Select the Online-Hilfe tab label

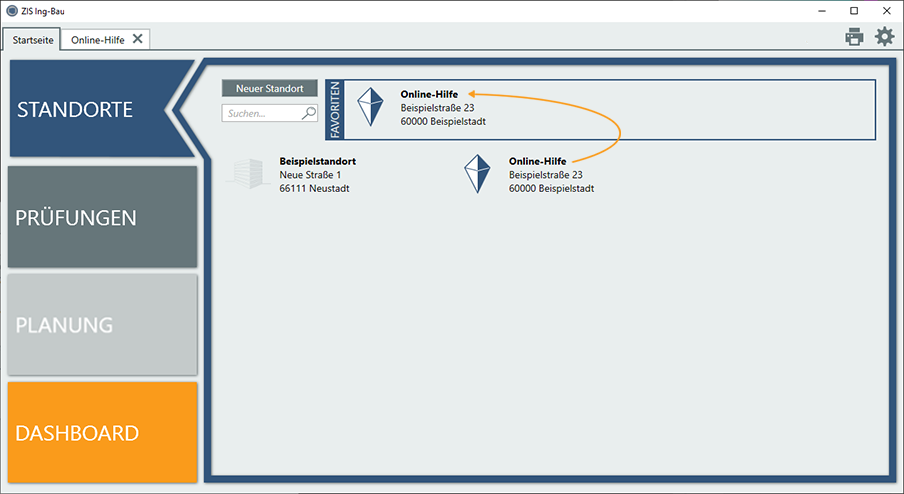point(97,39)
